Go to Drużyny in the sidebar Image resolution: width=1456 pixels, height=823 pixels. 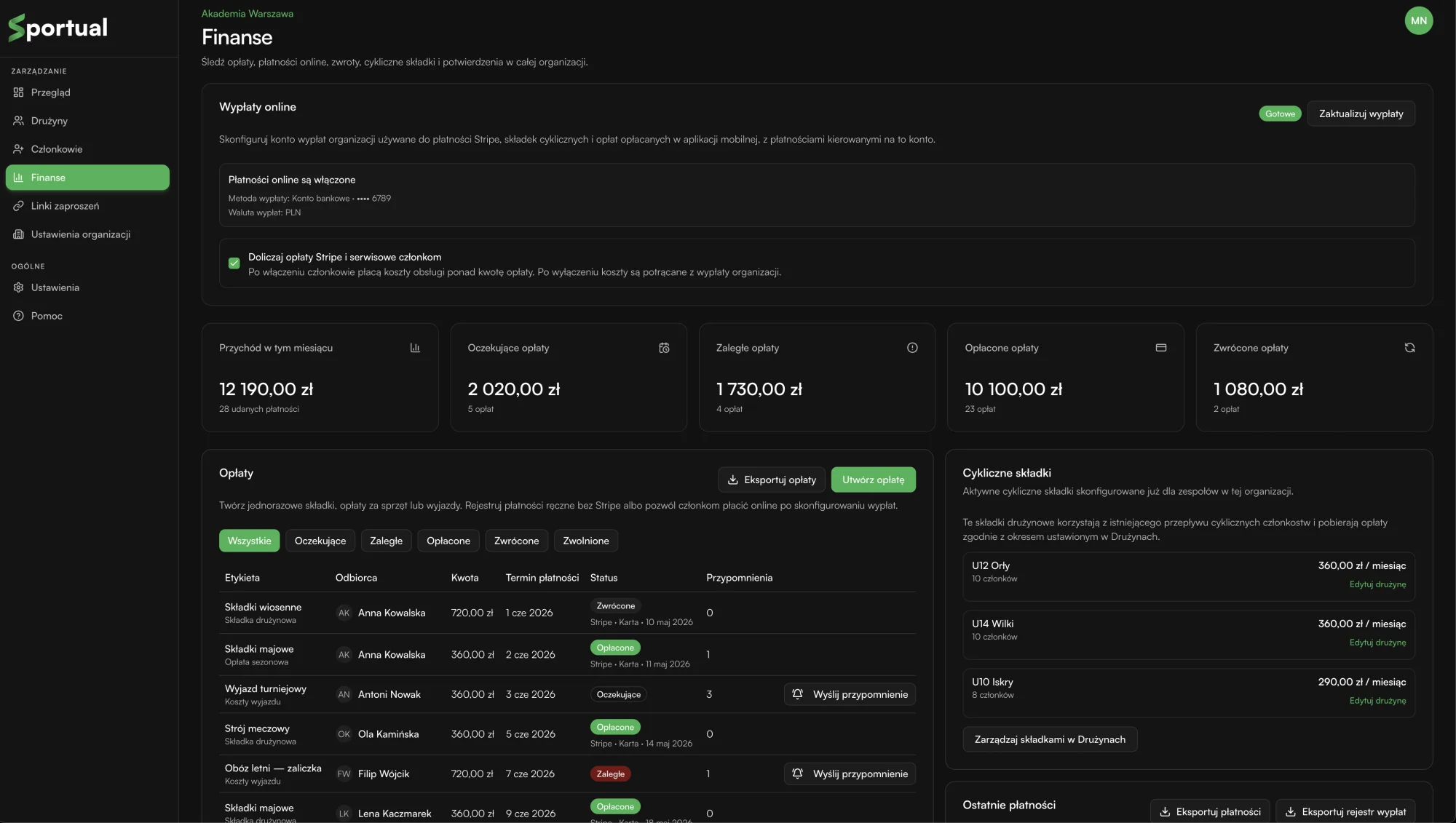(x=87, y=121)
